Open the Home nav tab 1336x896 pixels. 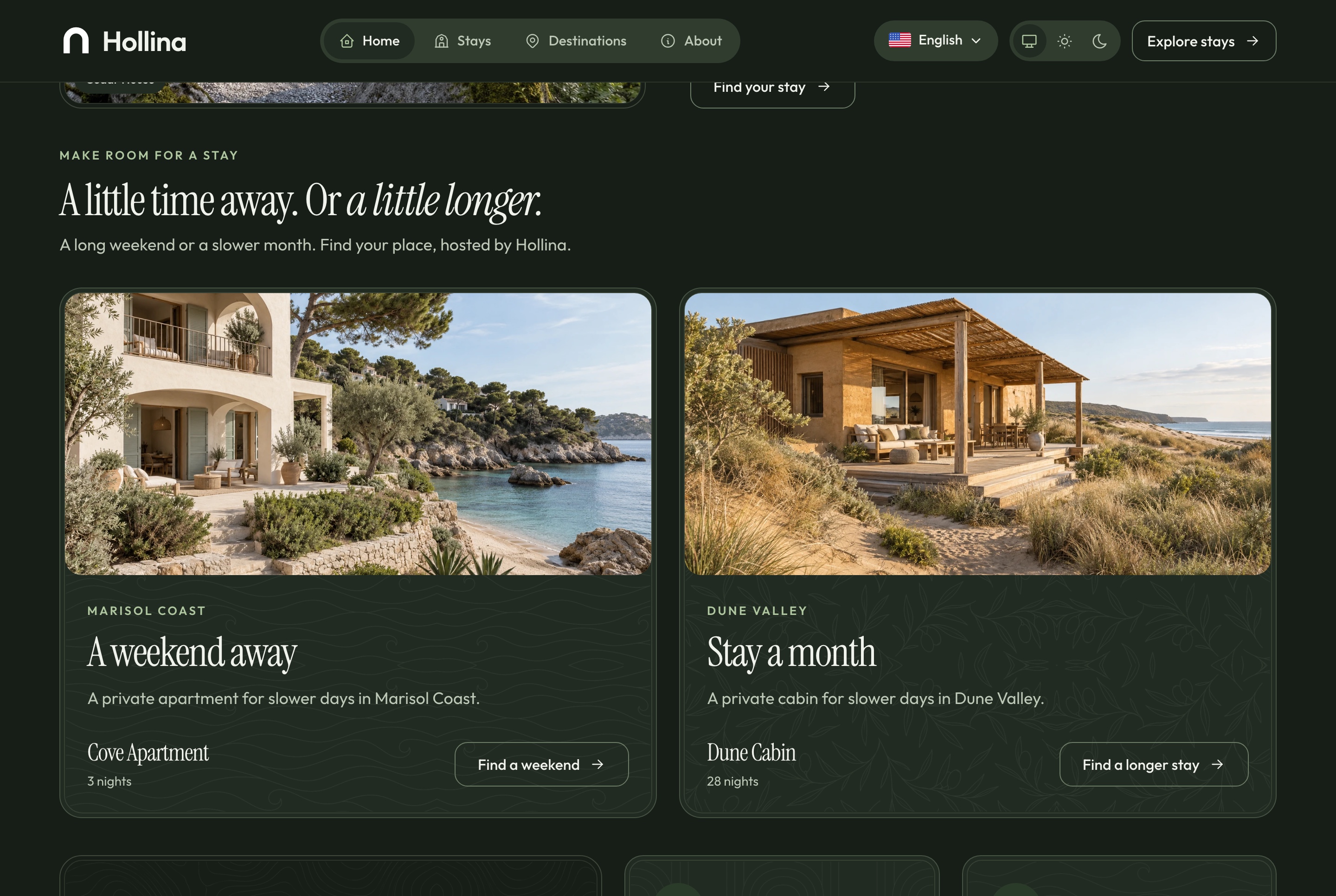coord(370,40)
